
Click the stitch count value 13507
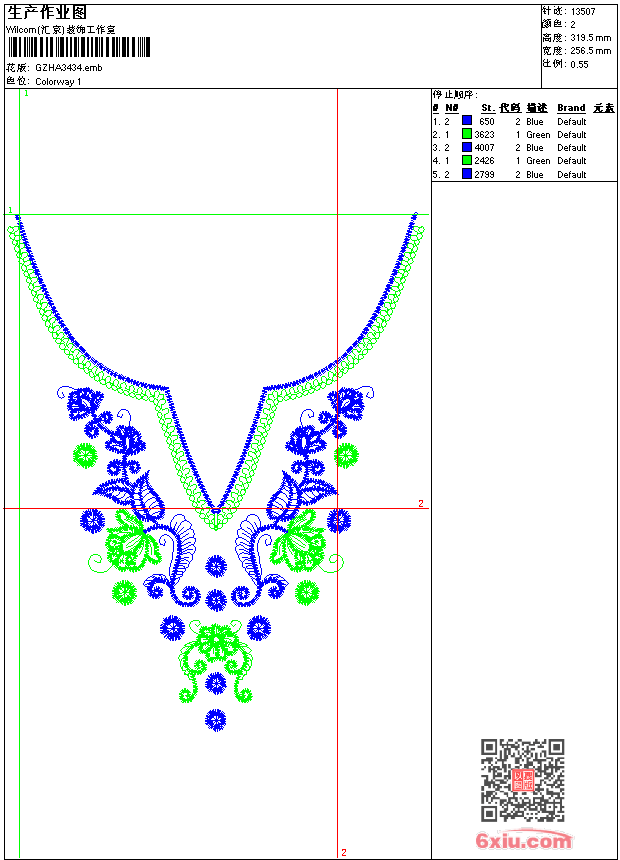[583, 12]
